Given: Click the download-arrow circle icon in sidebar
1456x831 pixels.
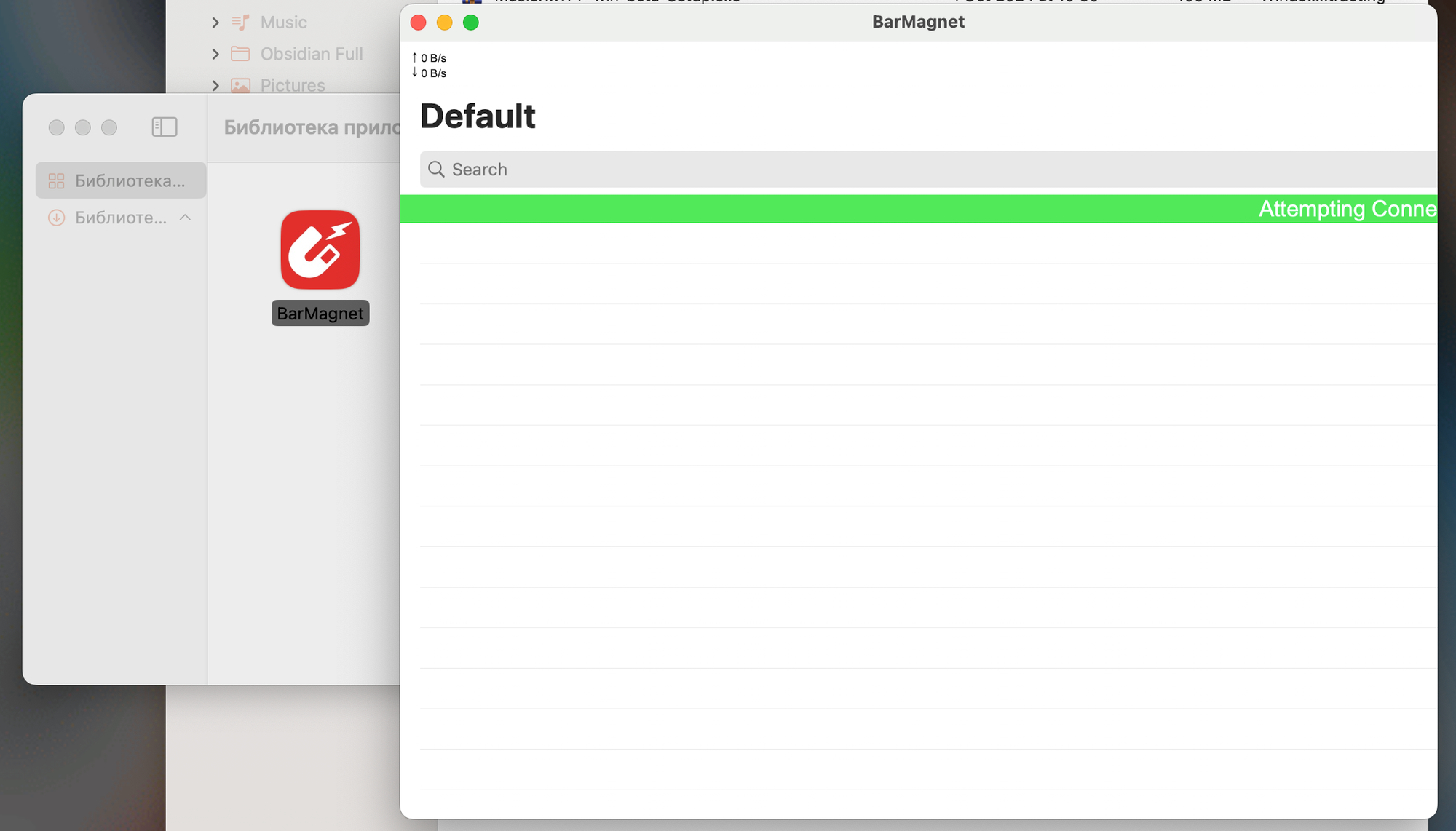Looking at the screenshot, I should click(x=56, y=218).
